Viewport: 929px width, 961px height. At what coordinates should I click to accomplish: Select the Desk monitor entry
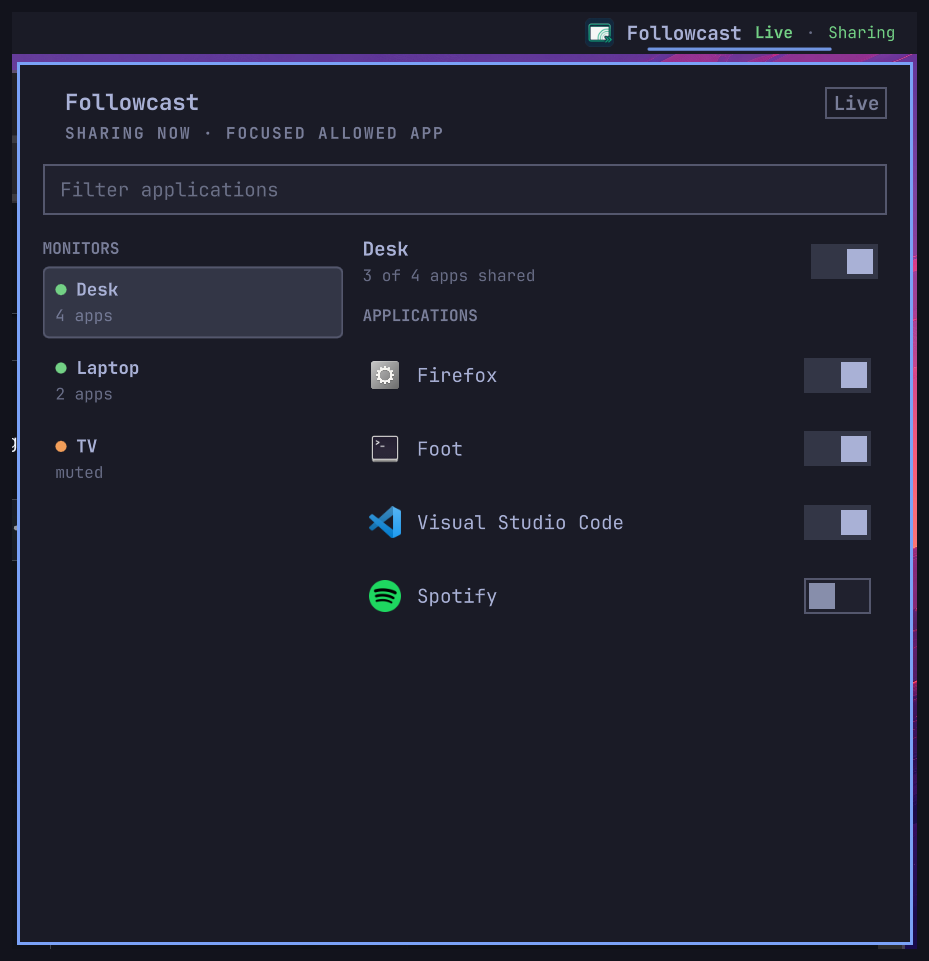click(x=192, y=302)
